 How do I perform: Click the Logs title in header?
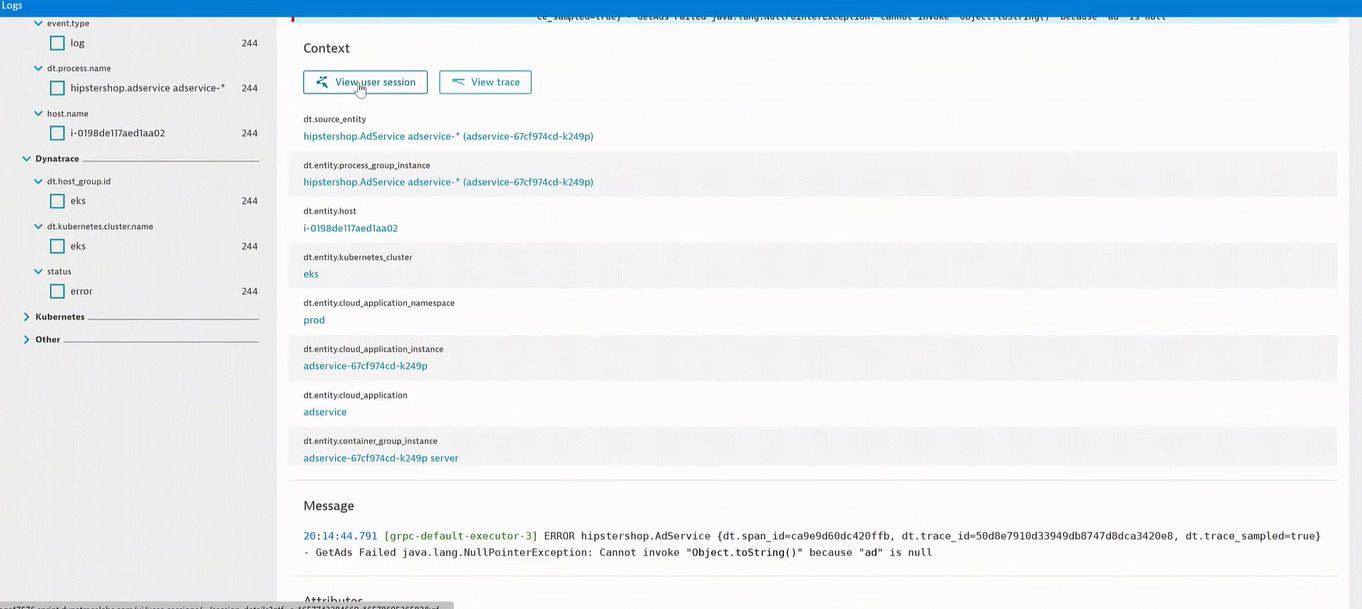11,6
